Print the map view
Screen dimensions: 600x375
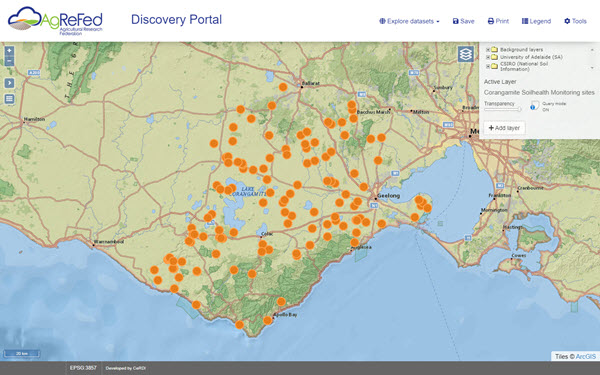pyautogui.click(x=498, y=21)
